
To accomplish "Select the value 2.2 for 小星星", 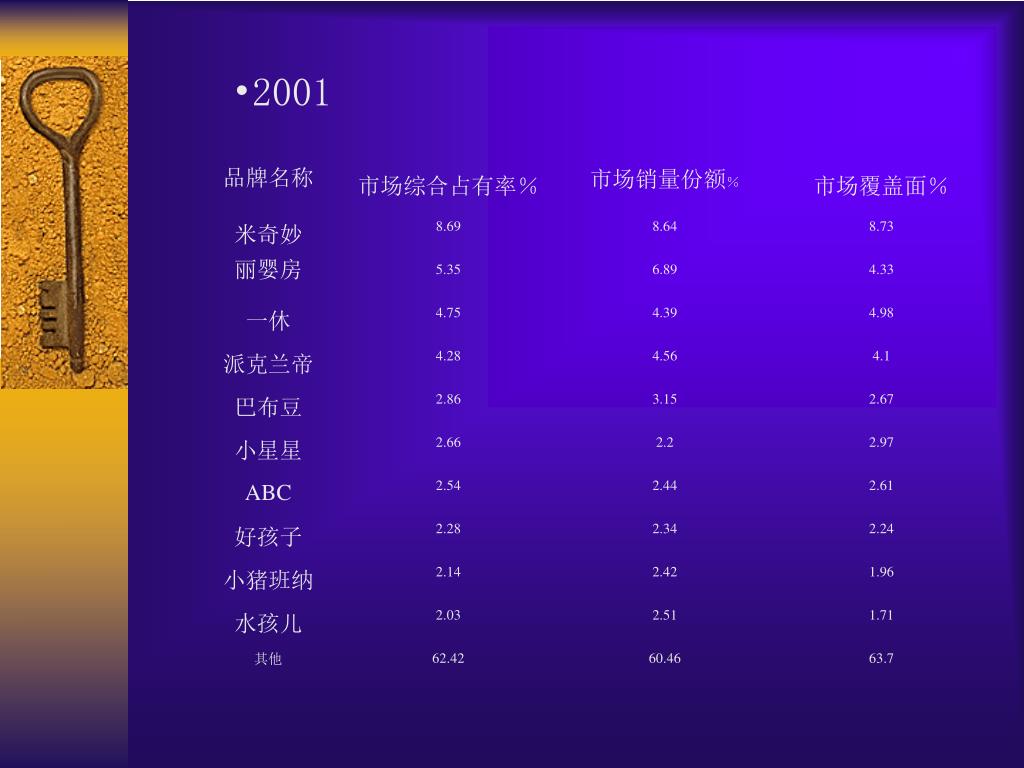I will 665,442.
